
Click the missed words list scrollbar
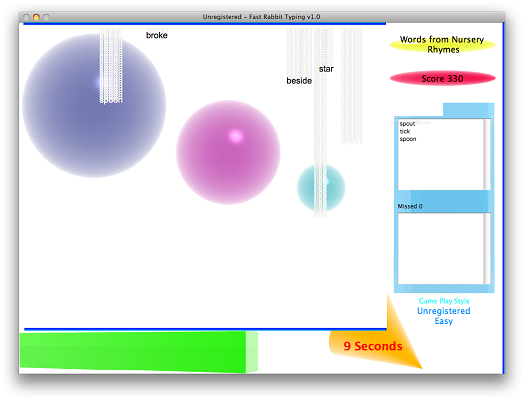487,248
